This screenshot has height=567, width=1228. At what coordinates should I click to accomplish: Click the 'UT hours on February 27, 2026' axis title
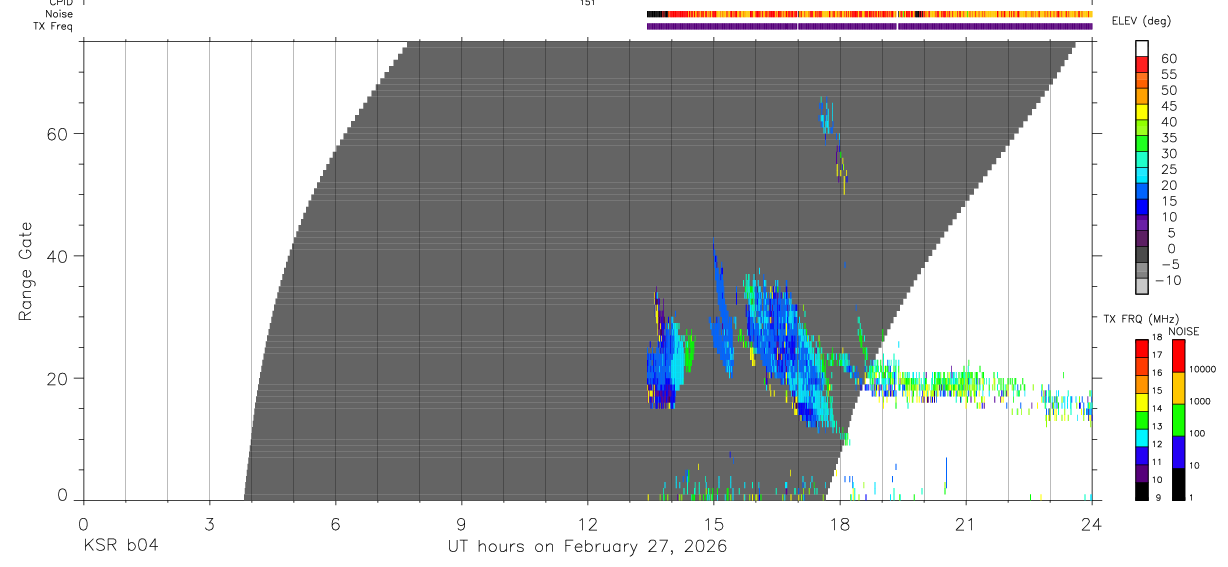pos(587,546)
